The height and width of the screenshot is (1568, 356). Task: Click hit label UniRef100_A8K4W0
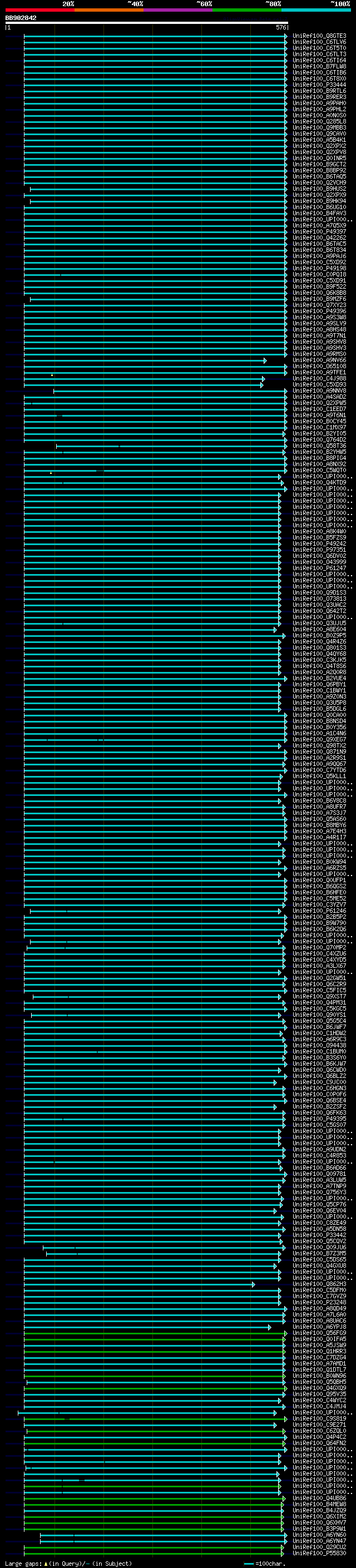pyautogui.click(x=319, y=532)
